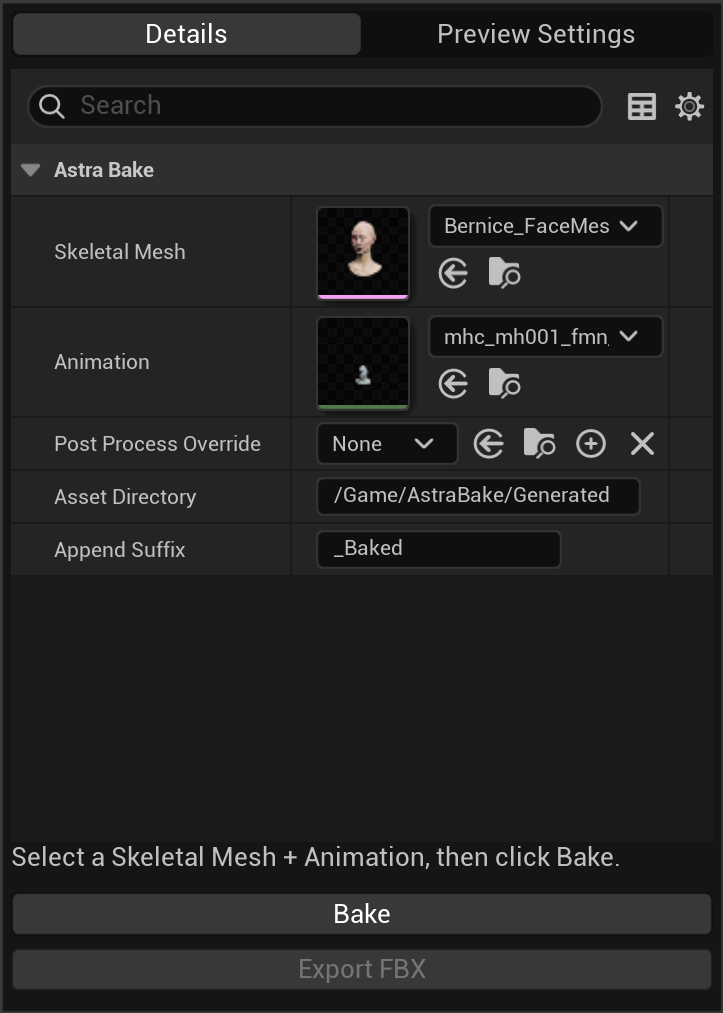Screen dimensions: 723x1013
Task: Click the table view options icon
Action: click(x=641, y=106)
